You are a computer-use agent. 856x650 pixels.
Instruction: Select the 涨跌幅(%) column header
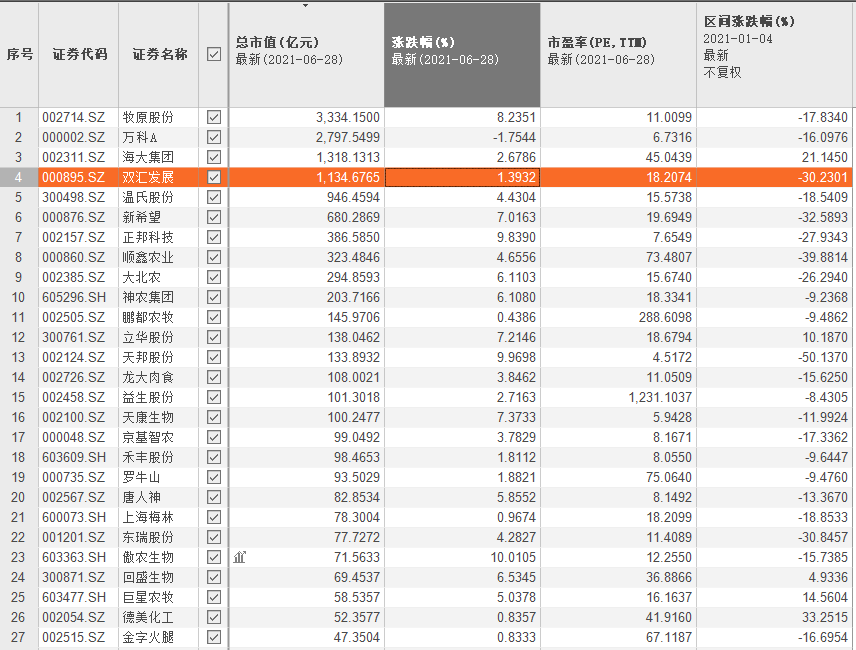(x=462, y=55)
